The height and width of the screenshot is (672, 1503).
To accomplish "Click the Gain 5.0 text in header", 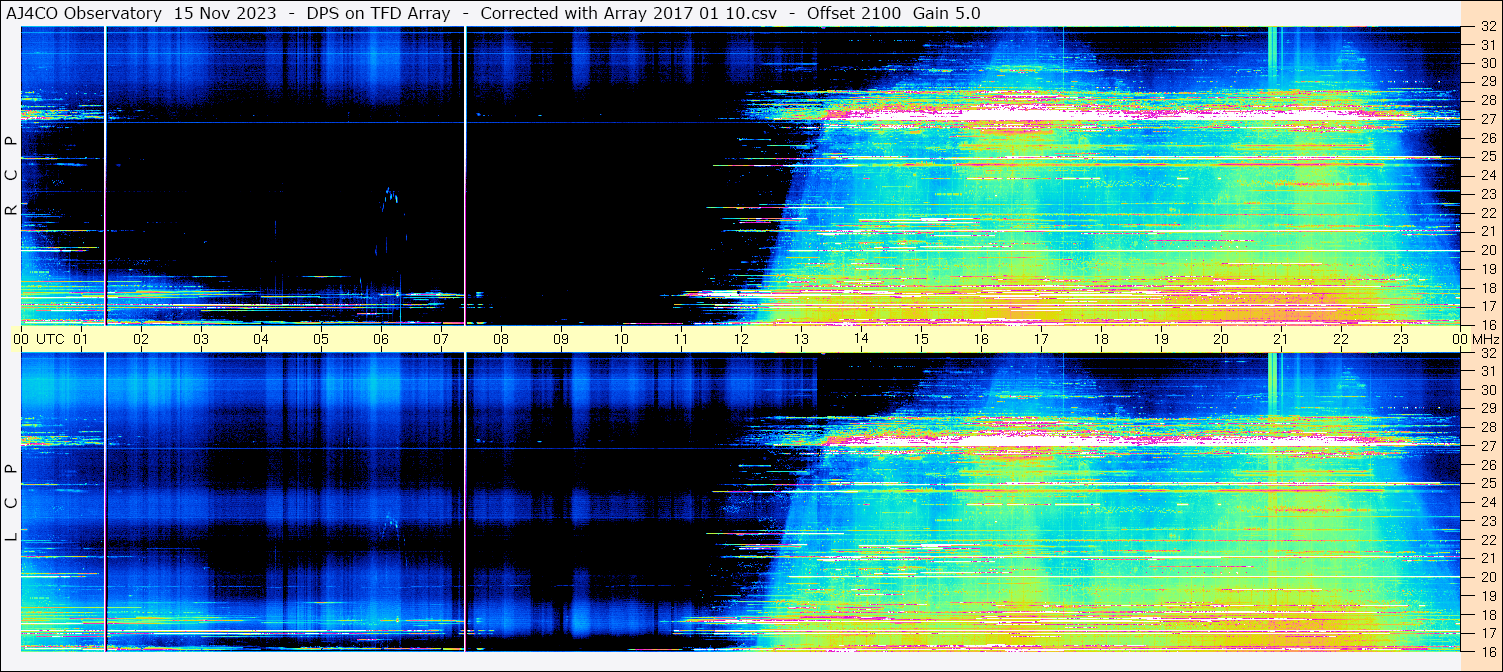I will click(x=946, y=13).
